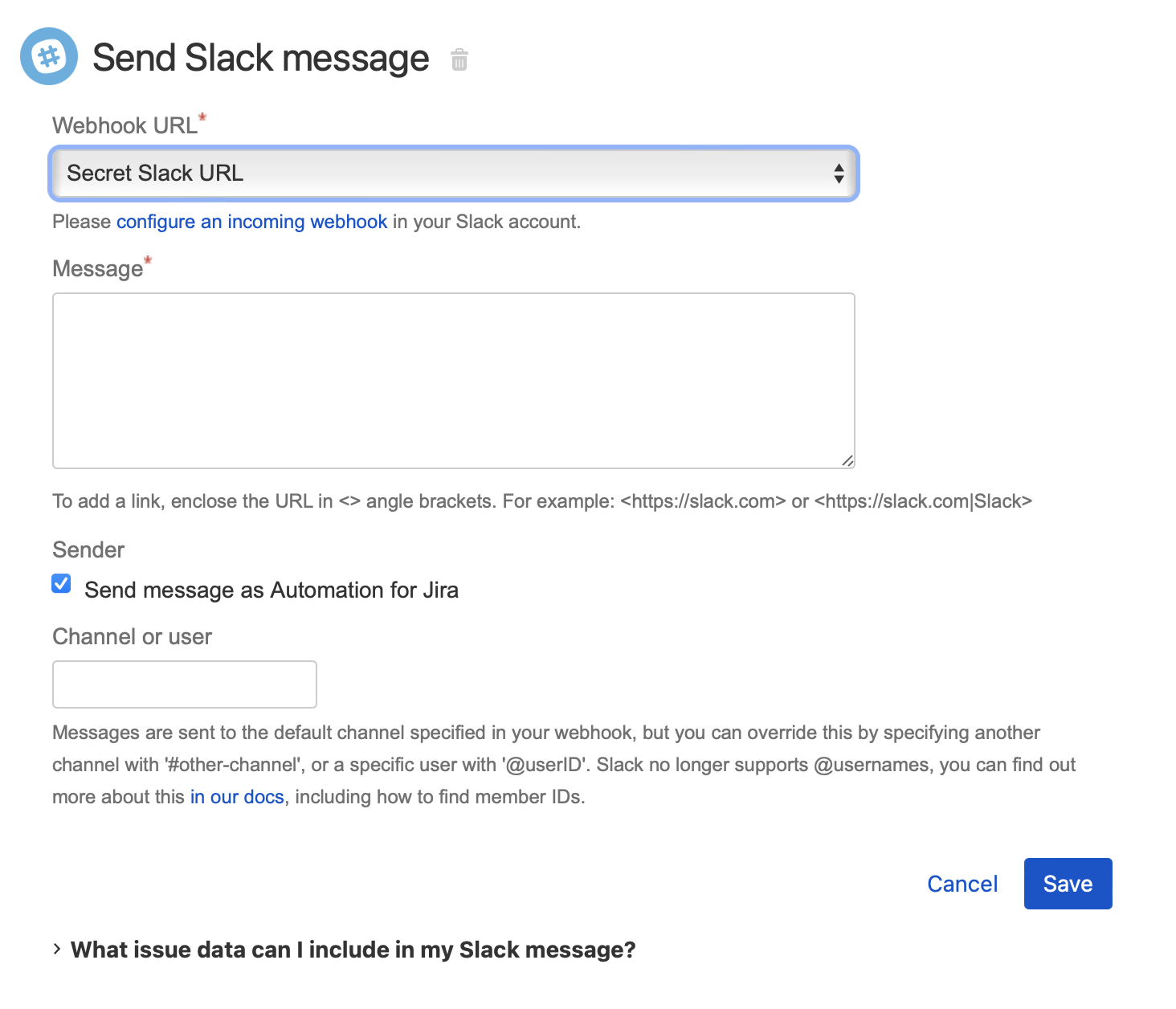Click the chevron beside 'What issue data' question

(57, 949)
